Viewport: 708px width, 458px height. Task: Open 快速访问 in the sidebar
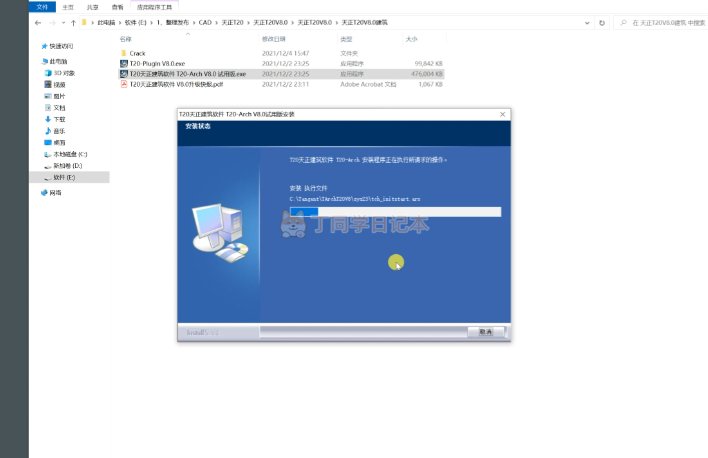pos(61,46)
